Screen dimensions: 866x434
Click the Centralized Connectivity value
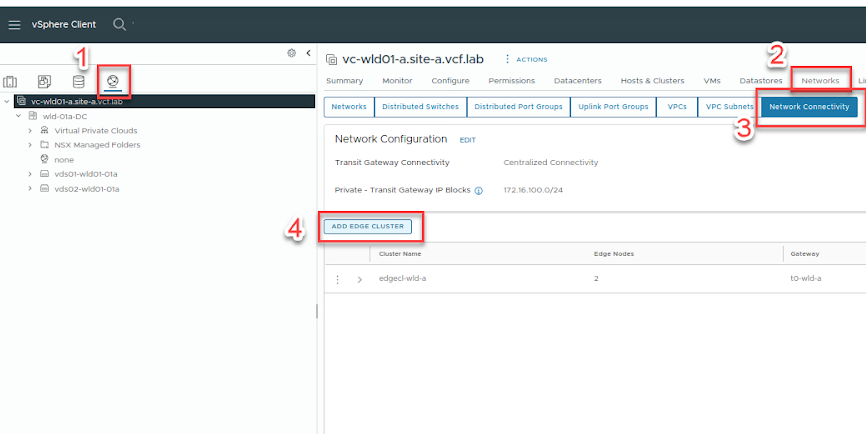click(551, 162)
